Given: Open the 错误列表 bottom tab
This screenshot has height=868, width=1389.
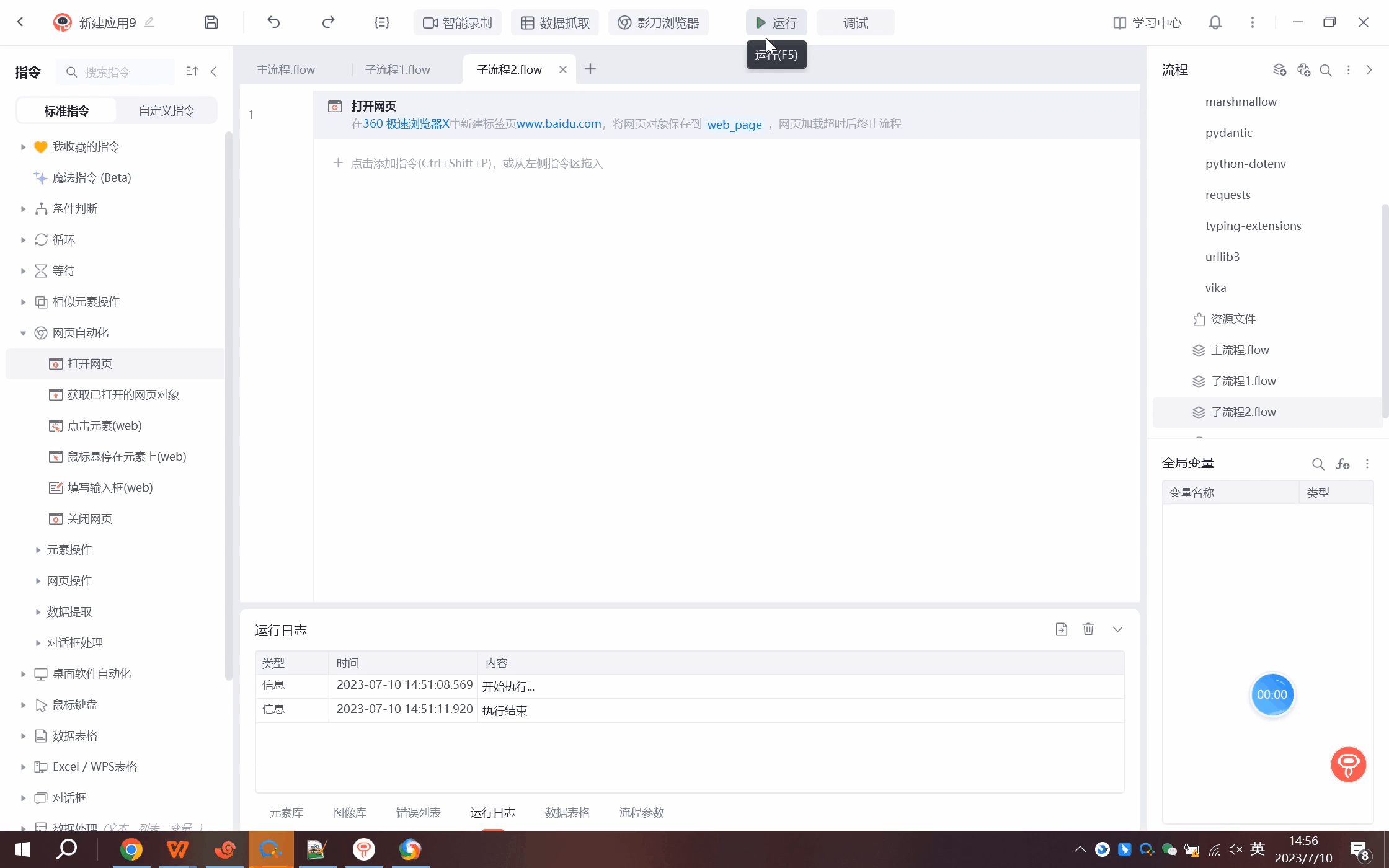Looking at the screenshot, I should coord(418,812).
